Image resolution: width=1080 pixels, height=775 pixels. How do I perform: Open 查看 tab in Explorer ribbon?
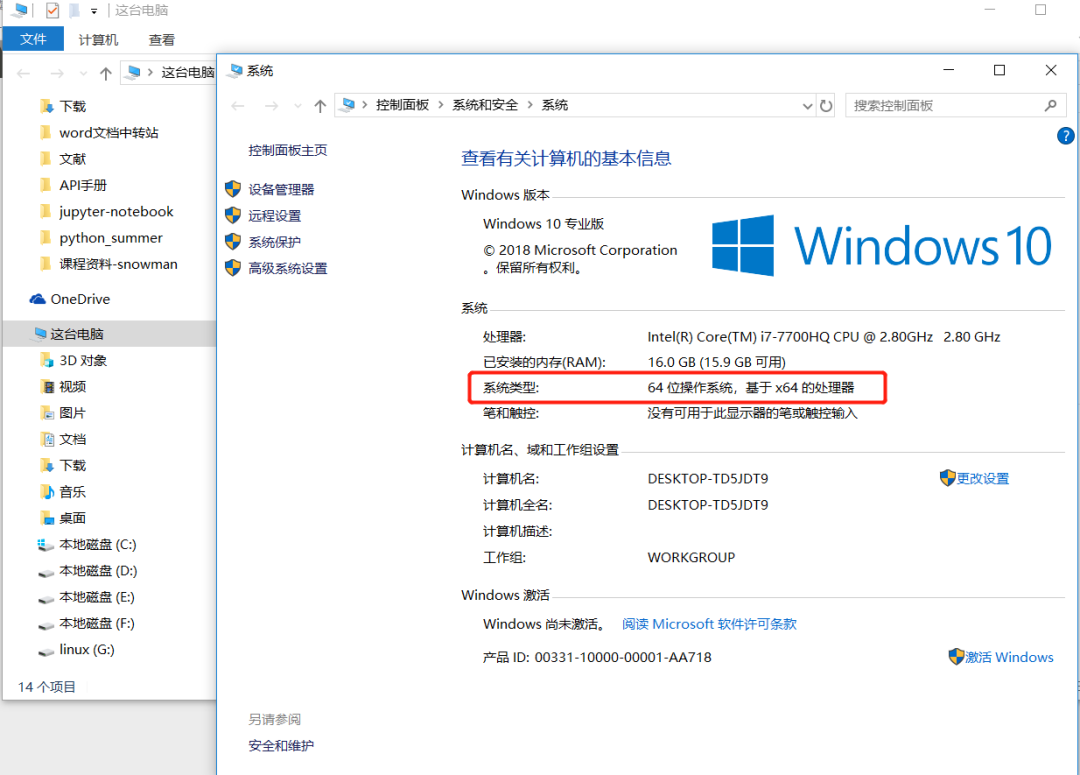pyautogui.click(x=162, y=40)
